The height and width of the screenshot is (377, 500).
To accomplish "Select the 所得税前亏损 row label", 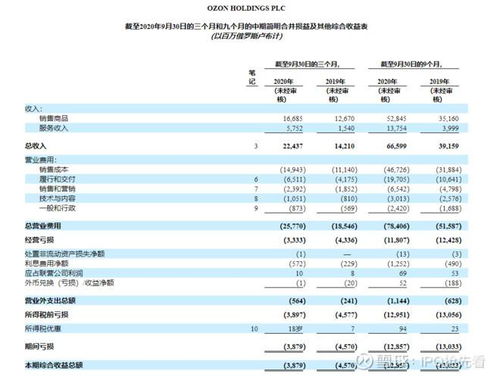I will 46,315.
